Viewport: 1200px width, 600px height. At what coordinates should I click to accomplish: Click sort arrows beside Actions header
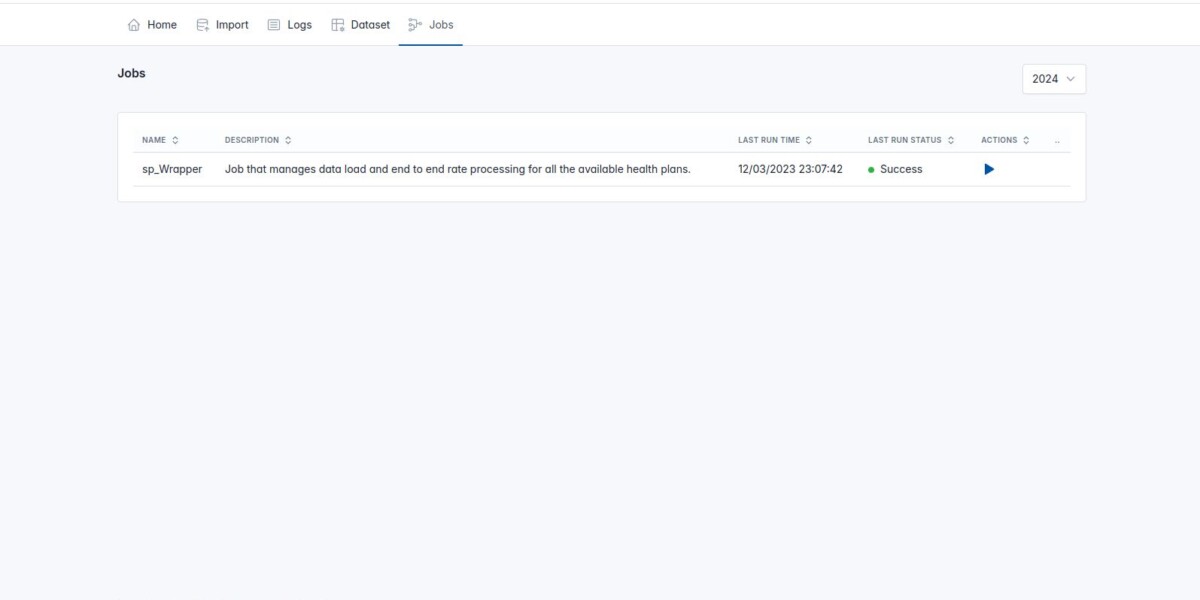pos(1026,140)
